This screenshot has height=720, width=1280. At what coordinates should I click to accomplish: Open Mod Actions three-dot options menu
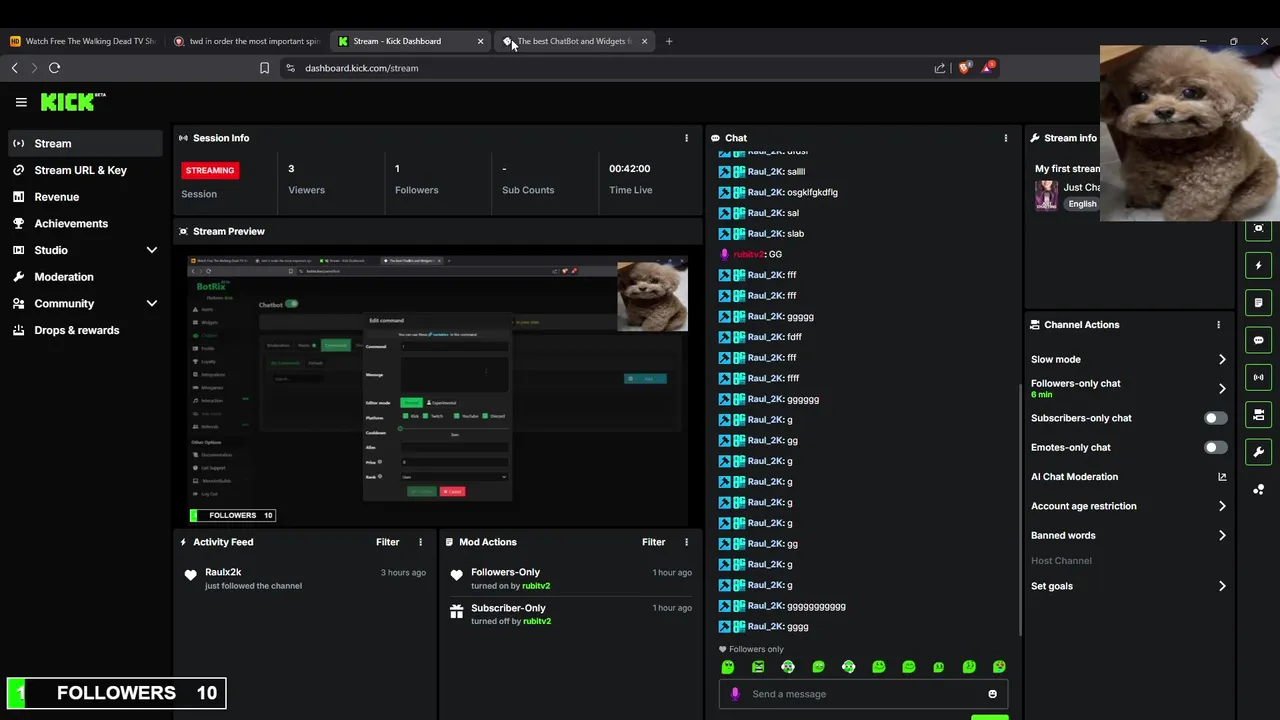tap(686, 542)
